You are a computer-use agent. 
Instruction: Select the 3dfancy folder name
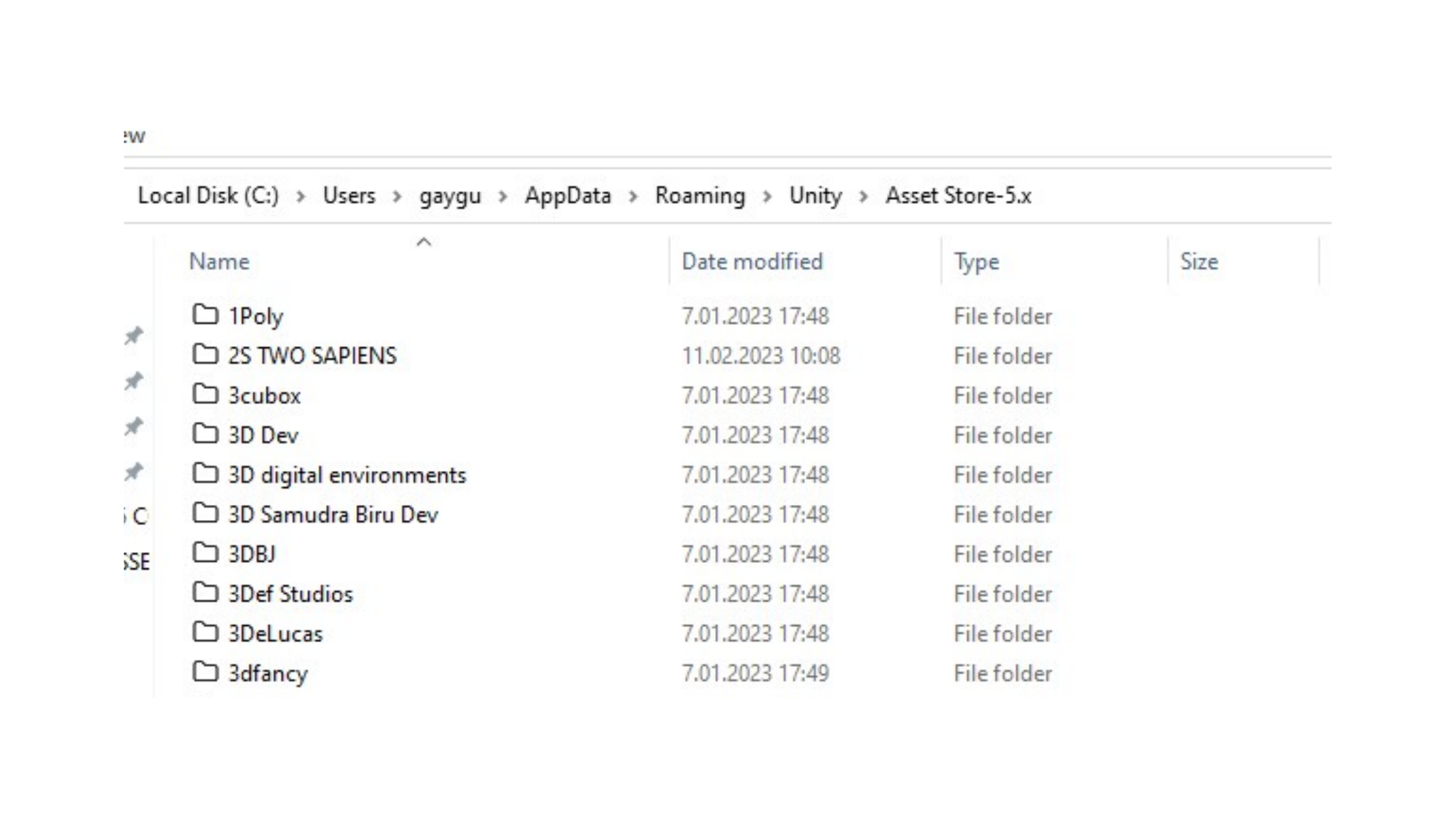268,674
